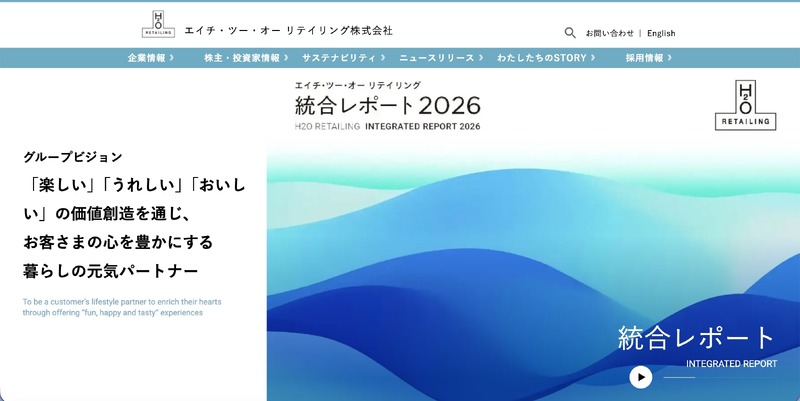Expand chevron next to わたしたちのSTORY
800x401 pixels.
pos(592,58)
